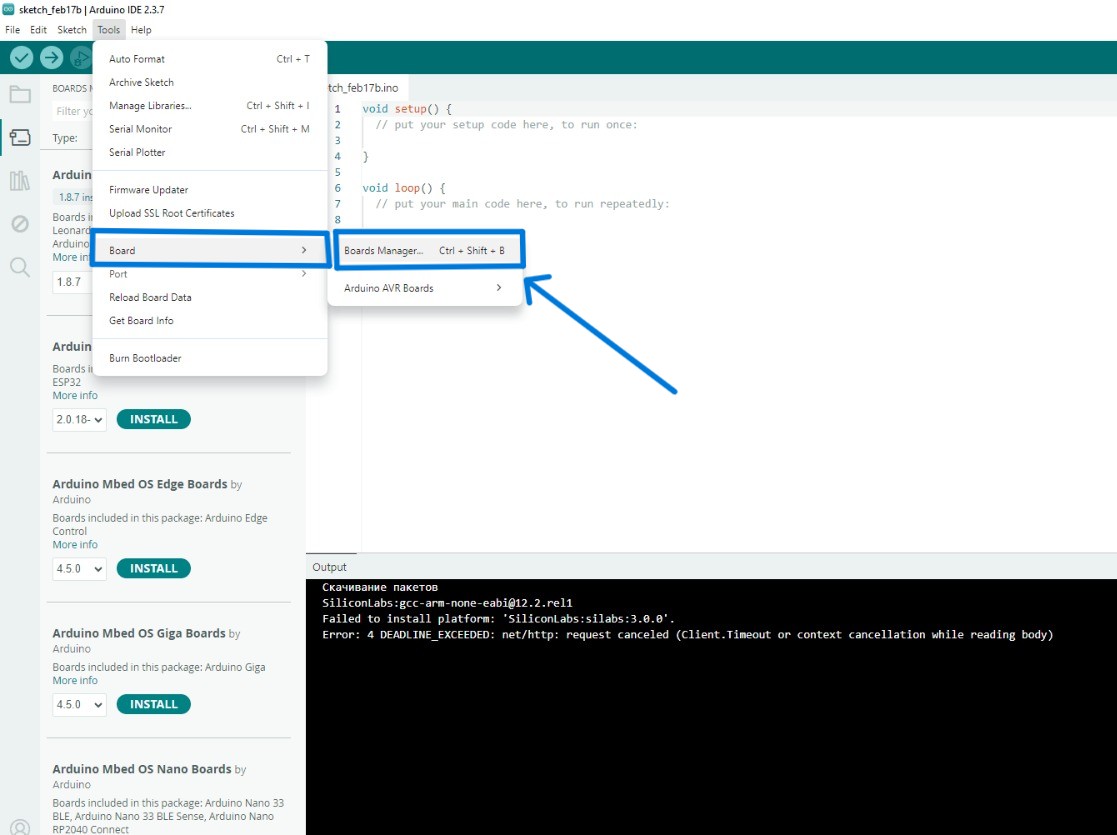This screenshot has width=1117, height=835.
Task: Select the sketch_feb17b.ino editor tab
Action: [363, 88]
